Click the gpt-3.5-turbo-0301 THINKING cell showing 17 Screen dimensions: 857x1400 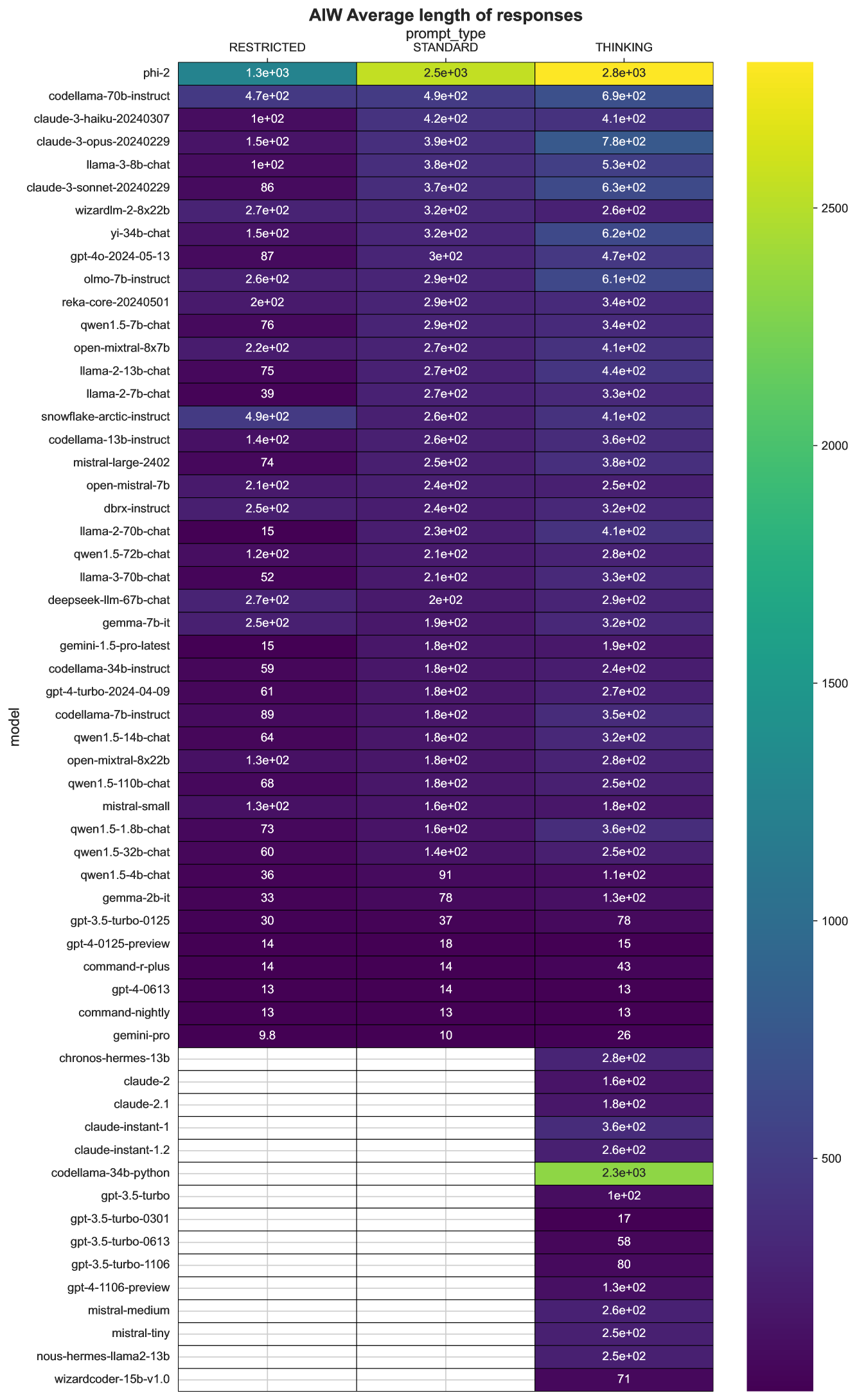coord(623,1219)
